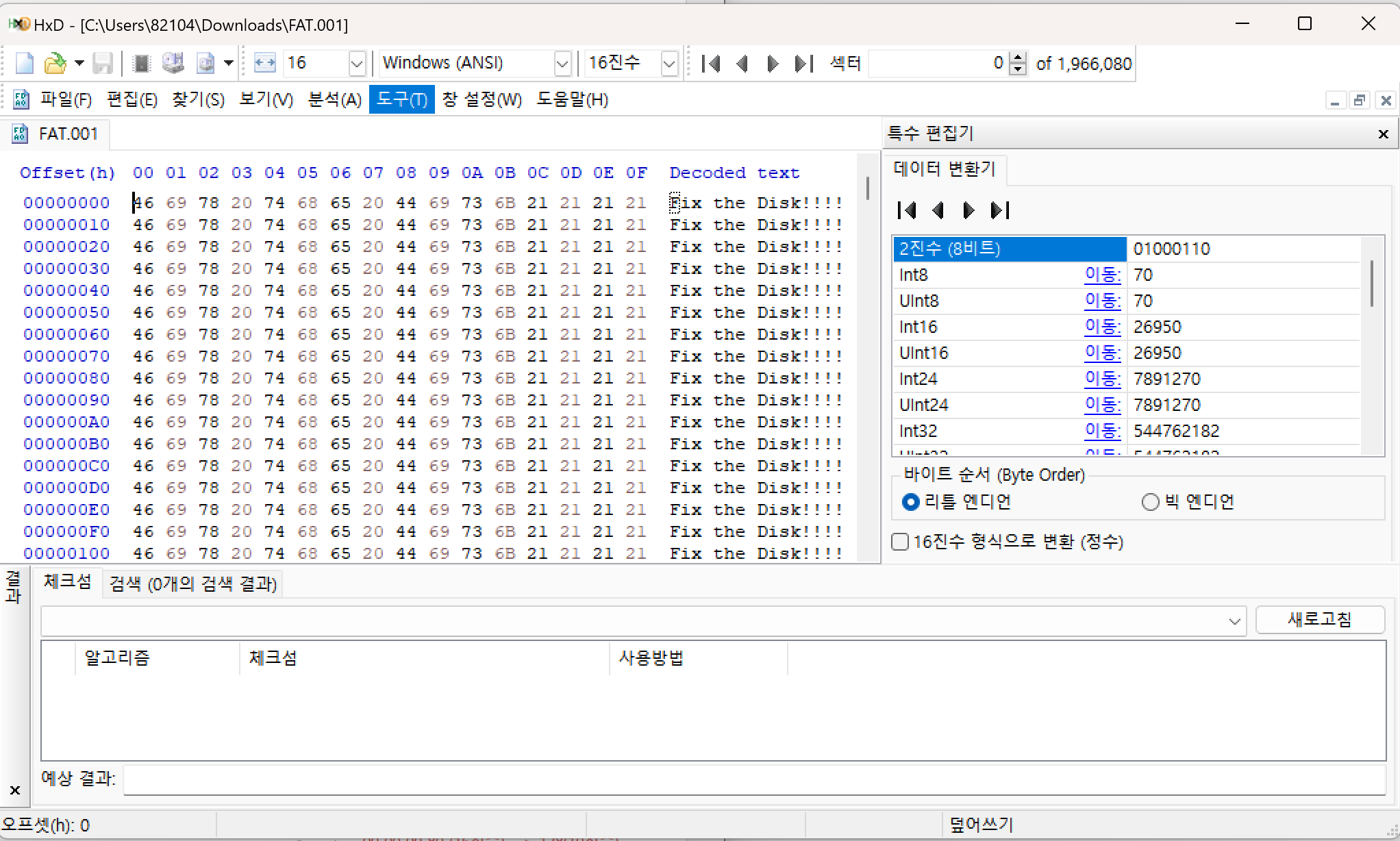Open the 분석(A) menu
The height and width of the screenshot is (841, 1400).
coord(334,100)
